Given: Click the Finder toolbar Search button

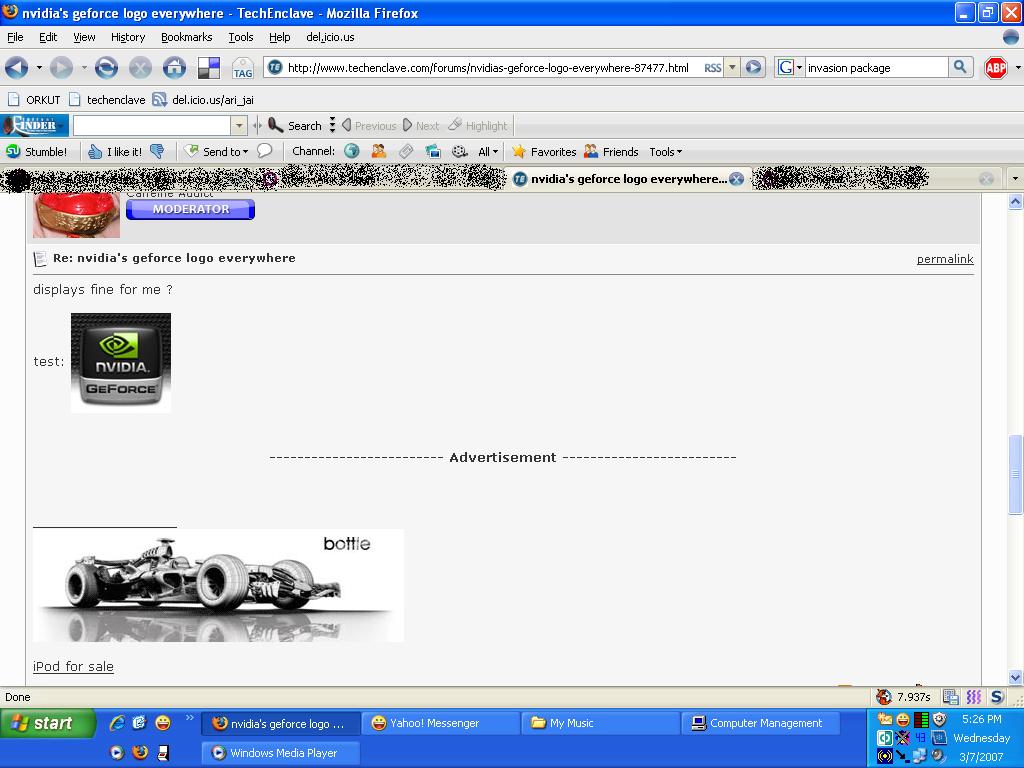Looking at the screenshot, I should (x=295, y=125).
